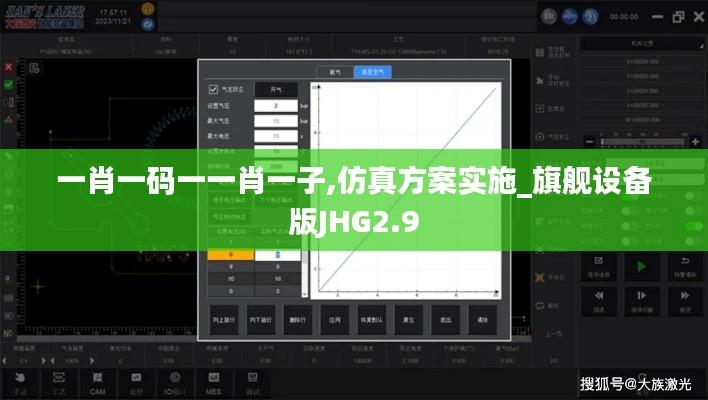Screen dimensions: 708x400
Task: Click the 开气 button
Action: click(276, 89)
